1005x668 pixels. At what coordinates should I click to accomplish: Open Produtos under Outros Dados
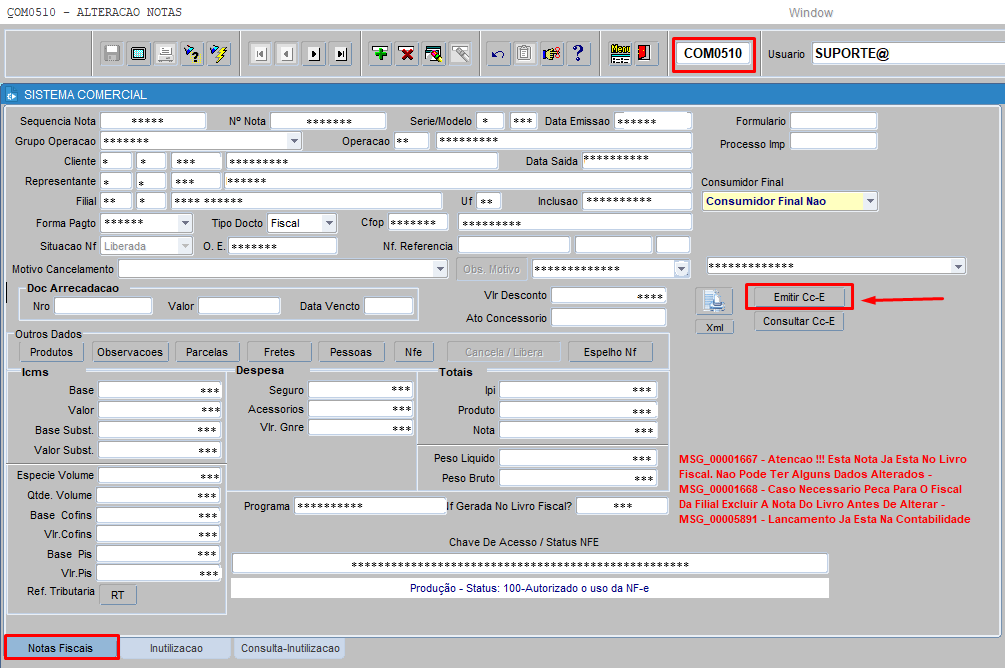[51, 352]
